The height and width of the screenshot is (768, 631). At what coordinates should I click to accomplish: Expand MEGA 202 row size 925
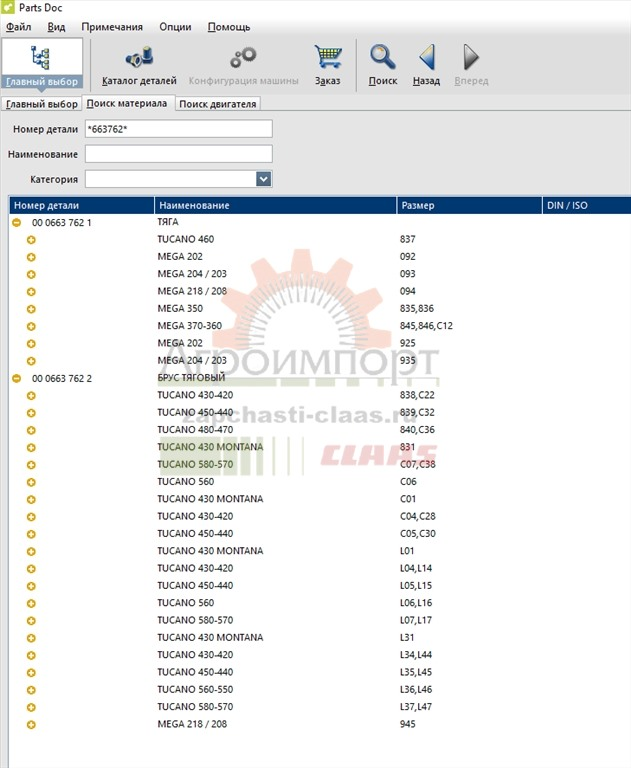(31, 344)
